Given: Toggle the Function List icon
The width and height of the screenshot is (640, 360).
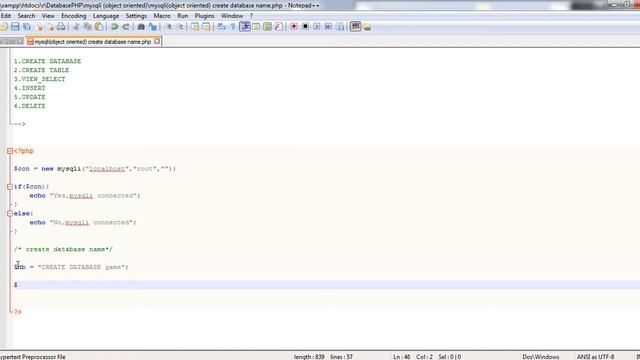Looking at the screenshot, I should tap(278, 27).
